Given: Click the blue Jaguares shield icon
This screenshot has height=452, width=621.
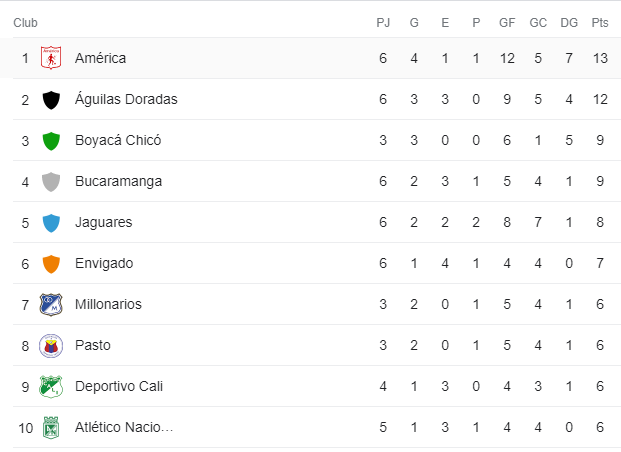Looking at the screenshot, I should (51, 223).
